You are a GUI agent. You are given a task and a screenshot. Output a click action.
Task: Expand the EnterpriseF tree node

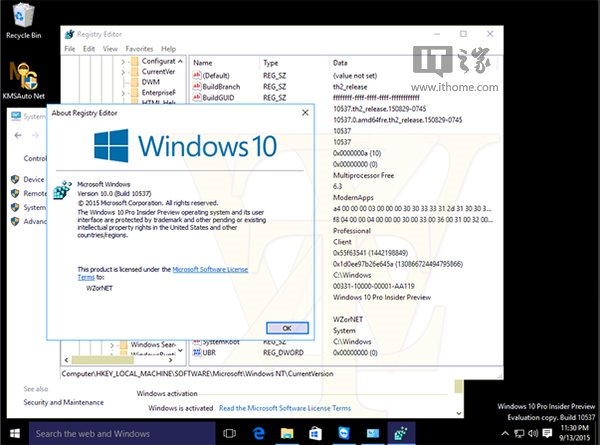click(123, 93)
